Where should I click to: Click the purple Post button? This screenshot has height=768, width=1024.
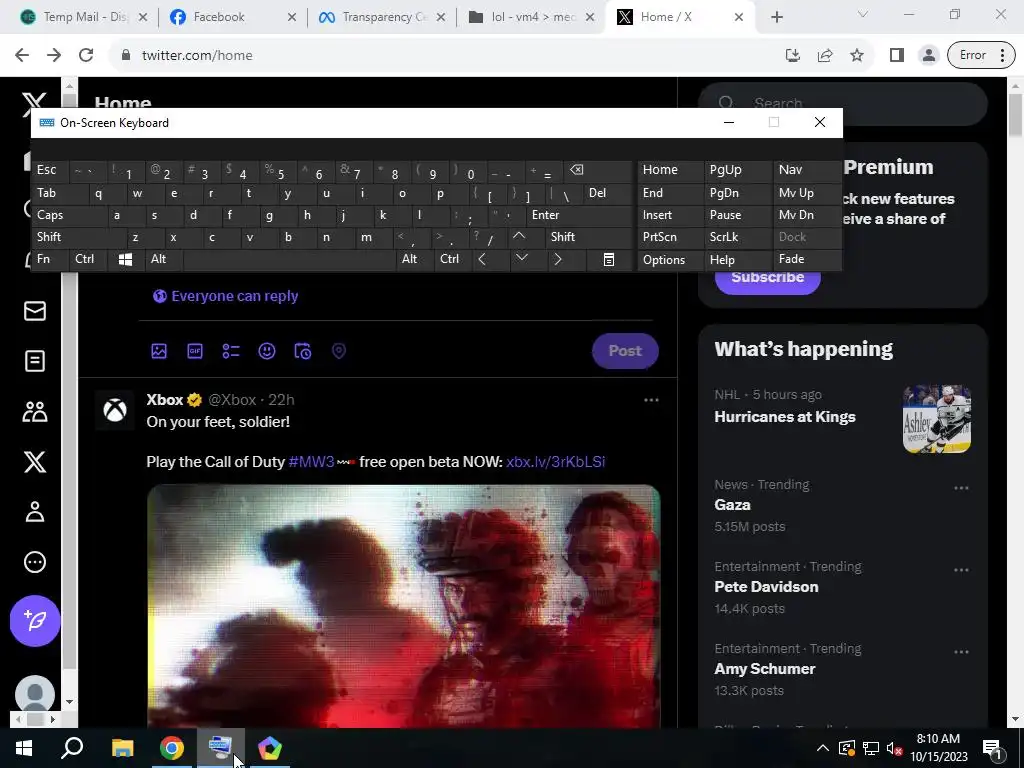tap(625, 351)
